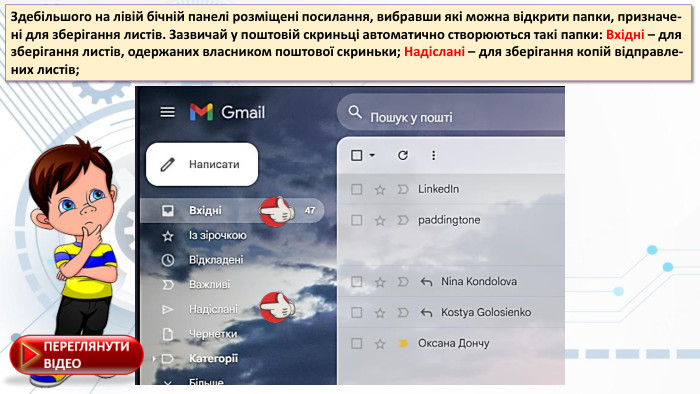
Task: Click the clock icon beside 'Відкладені'
Action: pos(168,260)
